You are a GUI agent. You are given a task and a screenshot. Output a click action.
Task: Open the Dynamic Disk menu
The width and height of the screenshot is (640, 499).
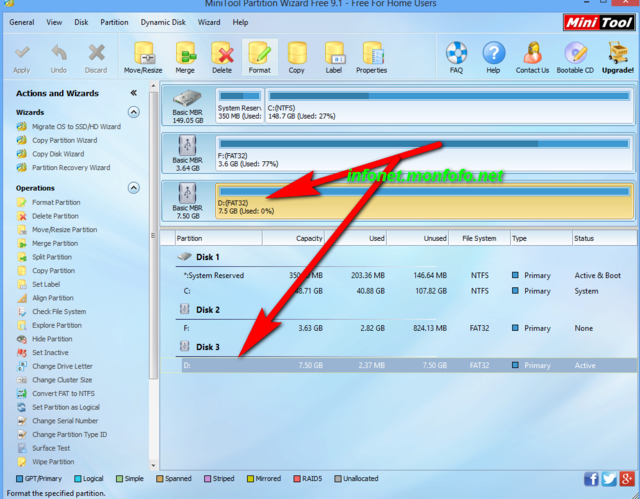tap(163, 22)
